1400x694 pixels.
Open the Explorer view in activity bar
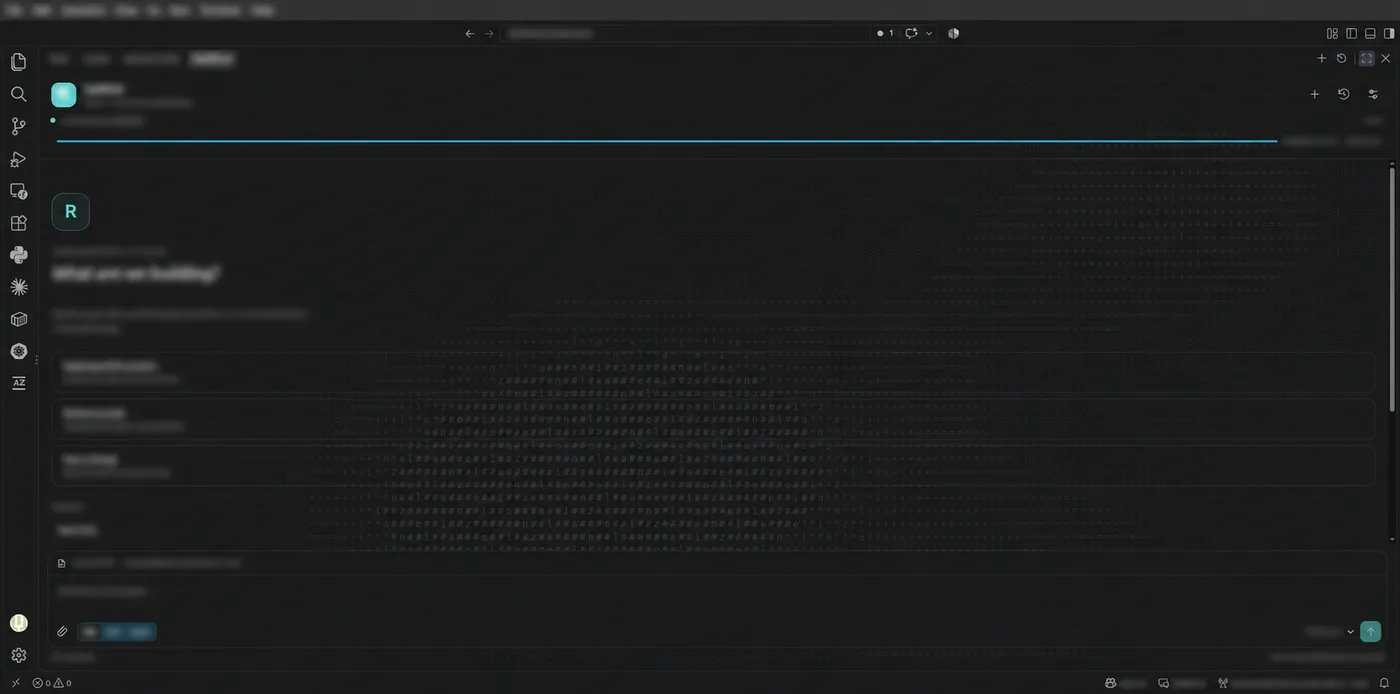(x=18, y=62)
